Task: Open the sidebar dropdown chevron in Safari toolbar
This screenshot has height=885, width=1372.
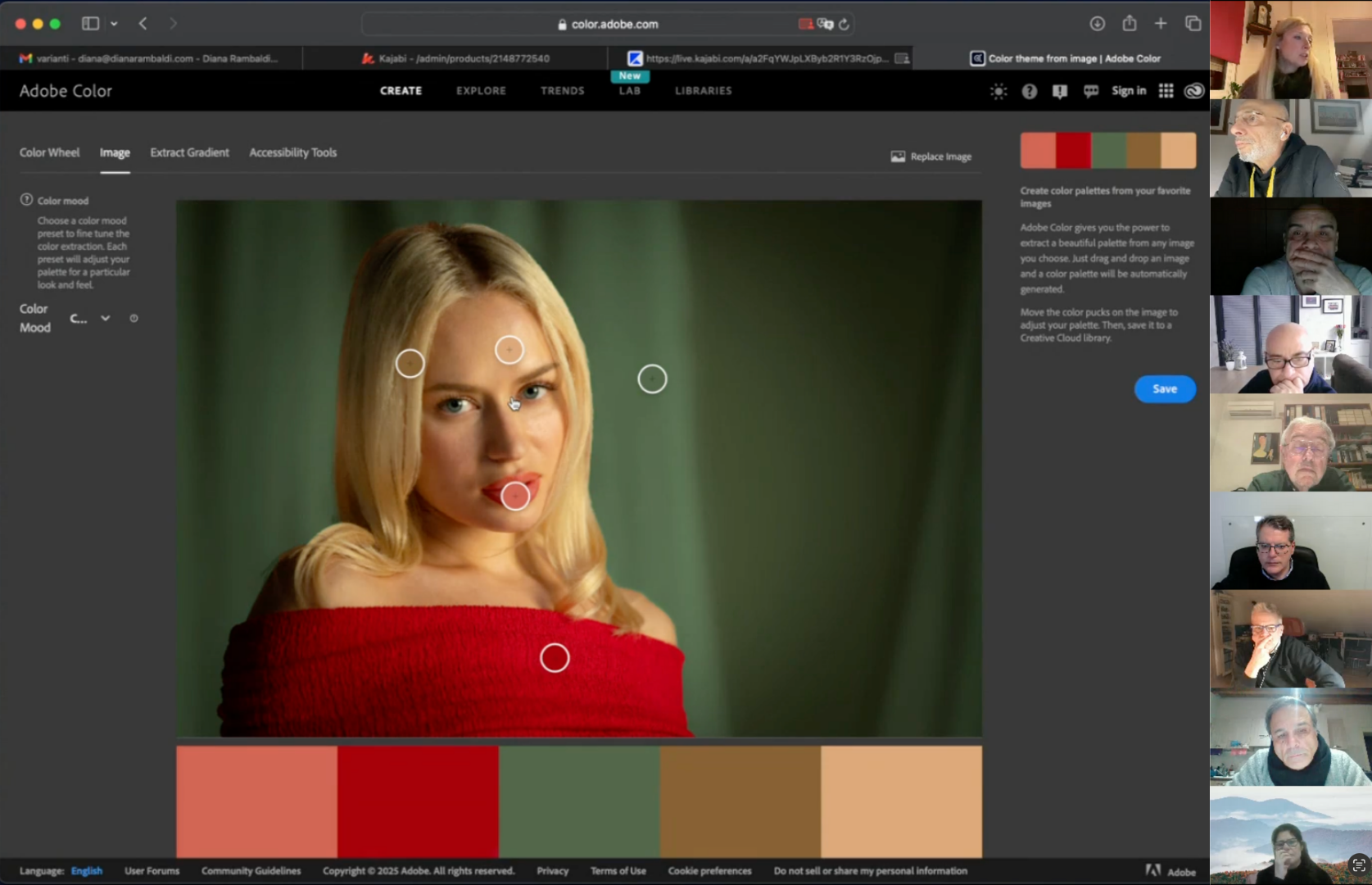Action: click(114, 24)
